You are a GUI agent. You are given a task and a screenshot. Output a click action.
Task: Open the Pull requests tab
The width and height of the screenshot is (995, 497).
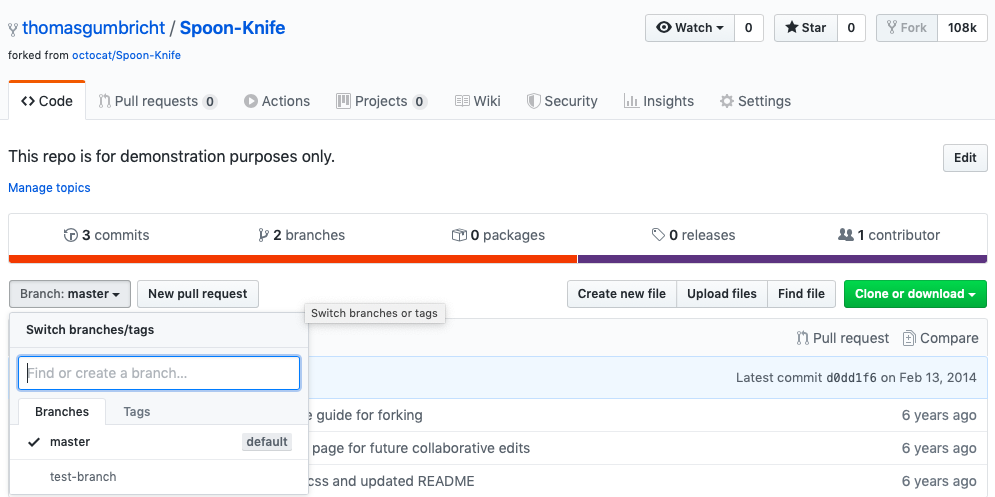tap(157, 101)
